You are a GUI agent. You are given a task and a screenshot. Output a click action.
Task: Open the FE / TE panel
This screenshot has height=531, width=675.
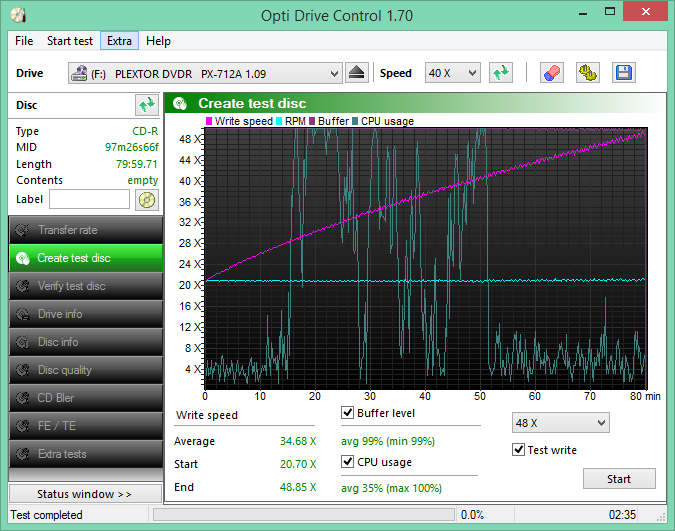pyautogui.click(x=86, y=426)
